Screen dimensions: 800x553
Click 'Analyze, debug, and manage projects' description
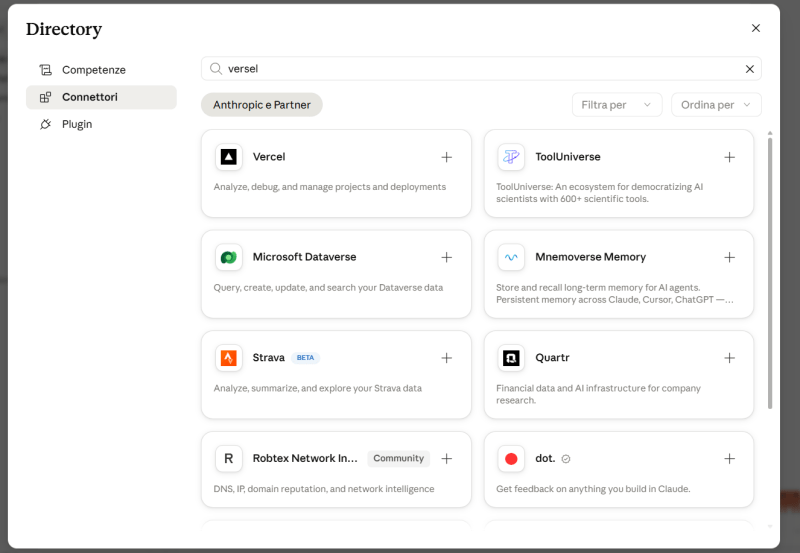(x=330, y=187)
